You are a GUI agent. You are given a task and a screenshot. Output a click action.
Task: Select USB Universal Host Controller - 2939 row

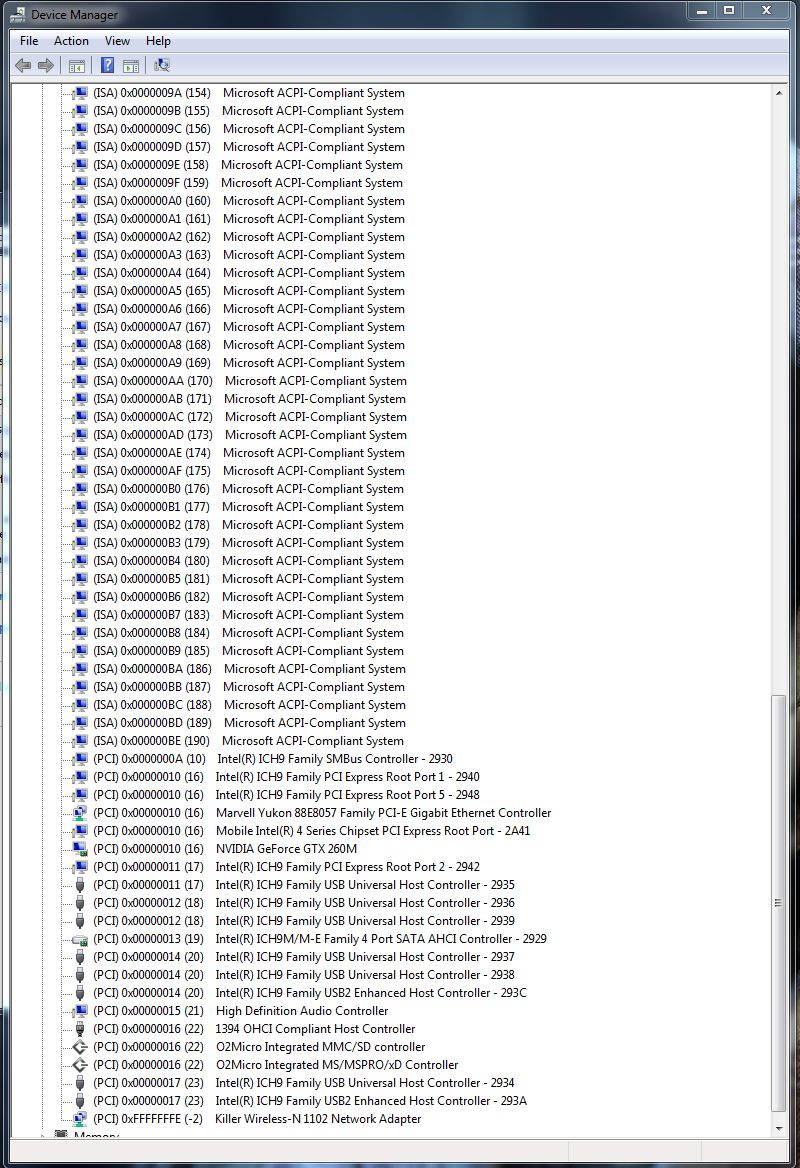[304, 921]
